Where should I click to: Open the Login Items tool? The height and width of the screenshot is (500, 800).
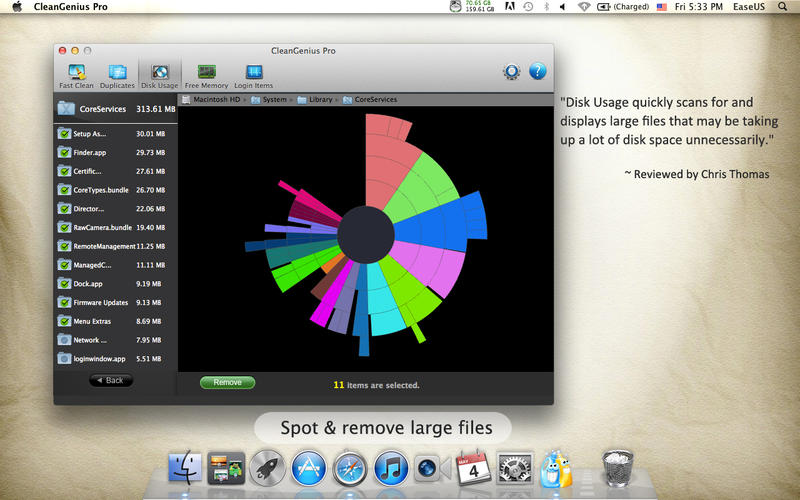point(254,76)
